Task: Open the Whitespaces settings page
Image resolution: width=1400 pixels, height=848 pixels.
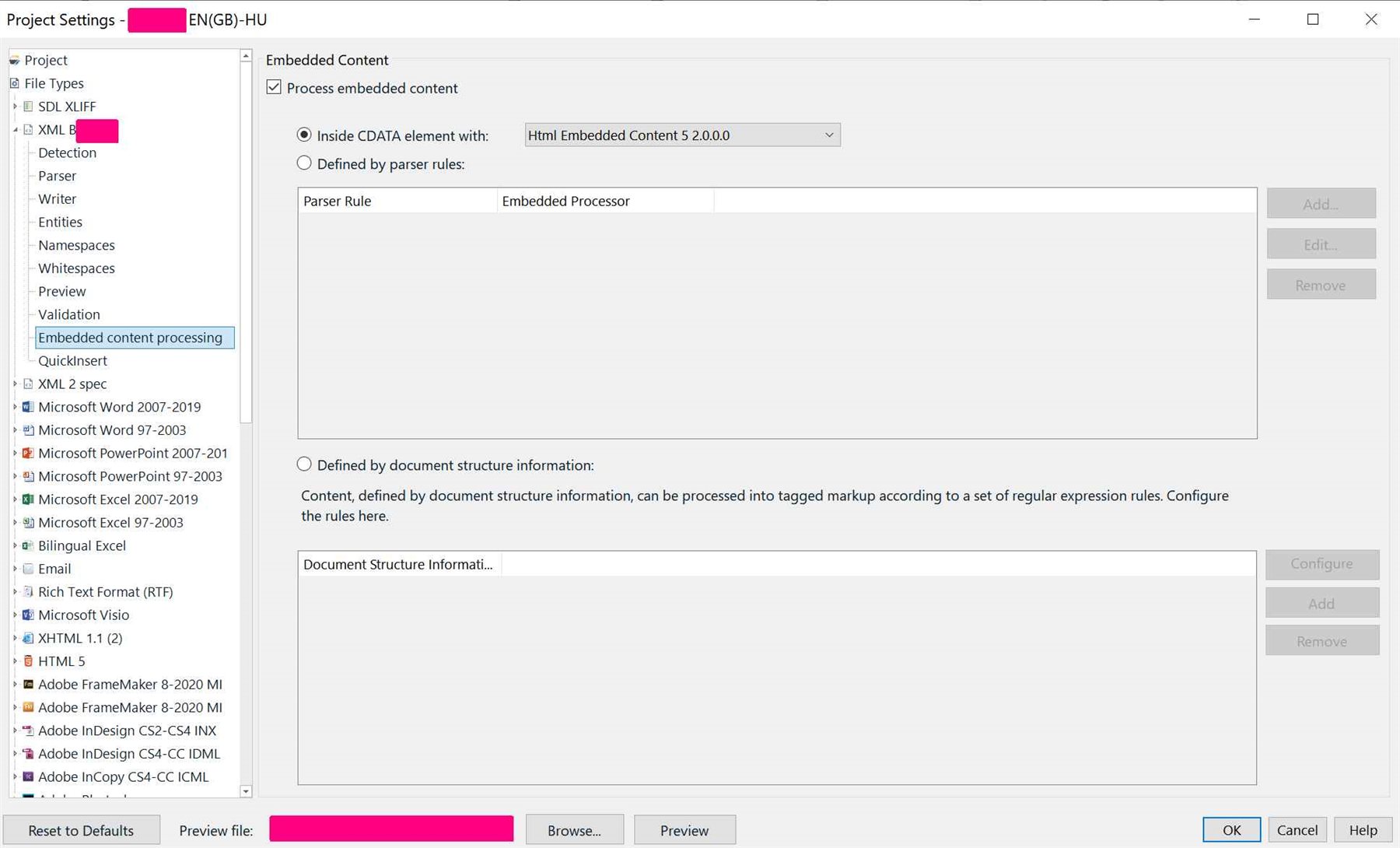Action: [76, 268]
